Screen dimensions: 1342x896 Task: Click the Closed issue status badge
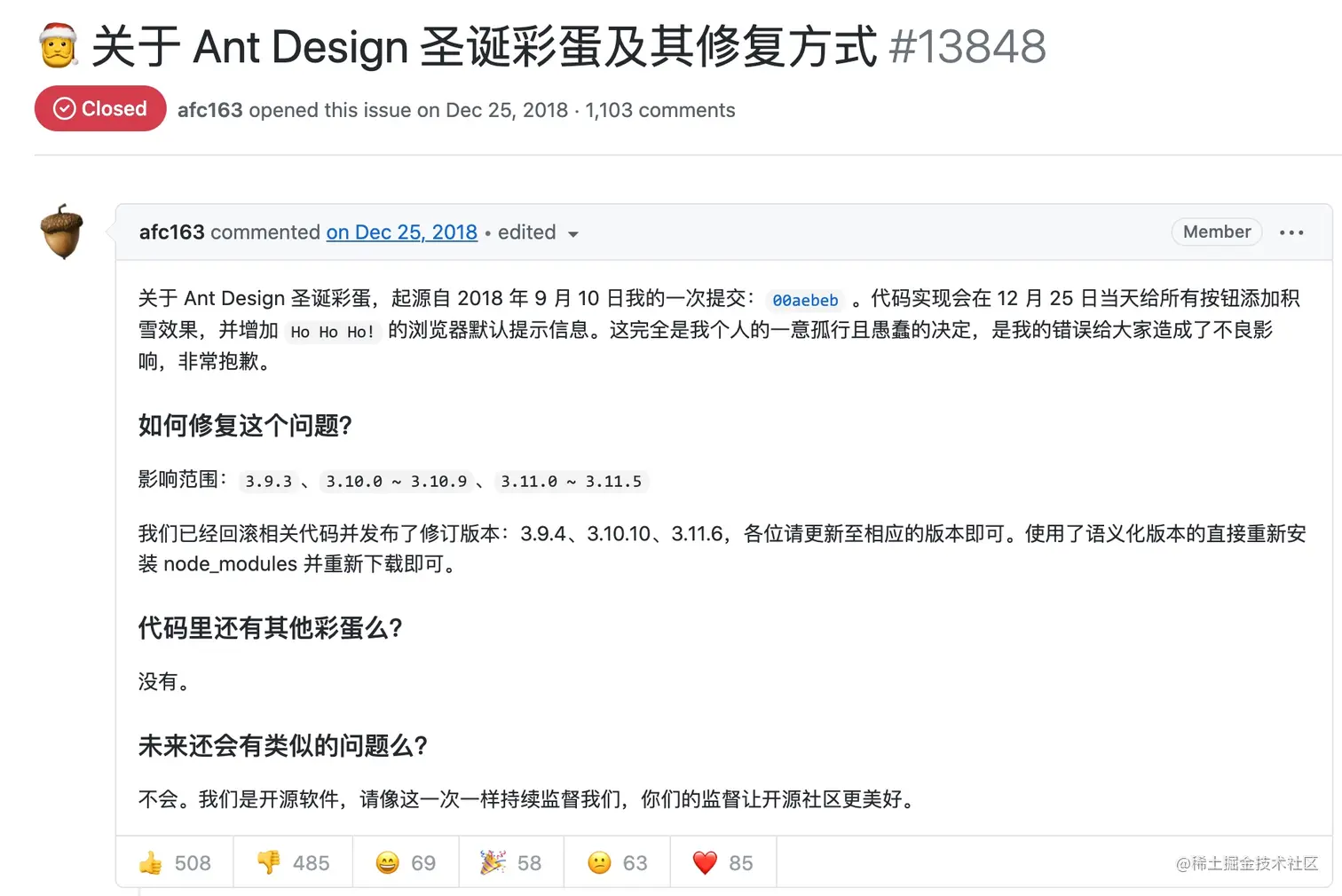coord(100,108)
